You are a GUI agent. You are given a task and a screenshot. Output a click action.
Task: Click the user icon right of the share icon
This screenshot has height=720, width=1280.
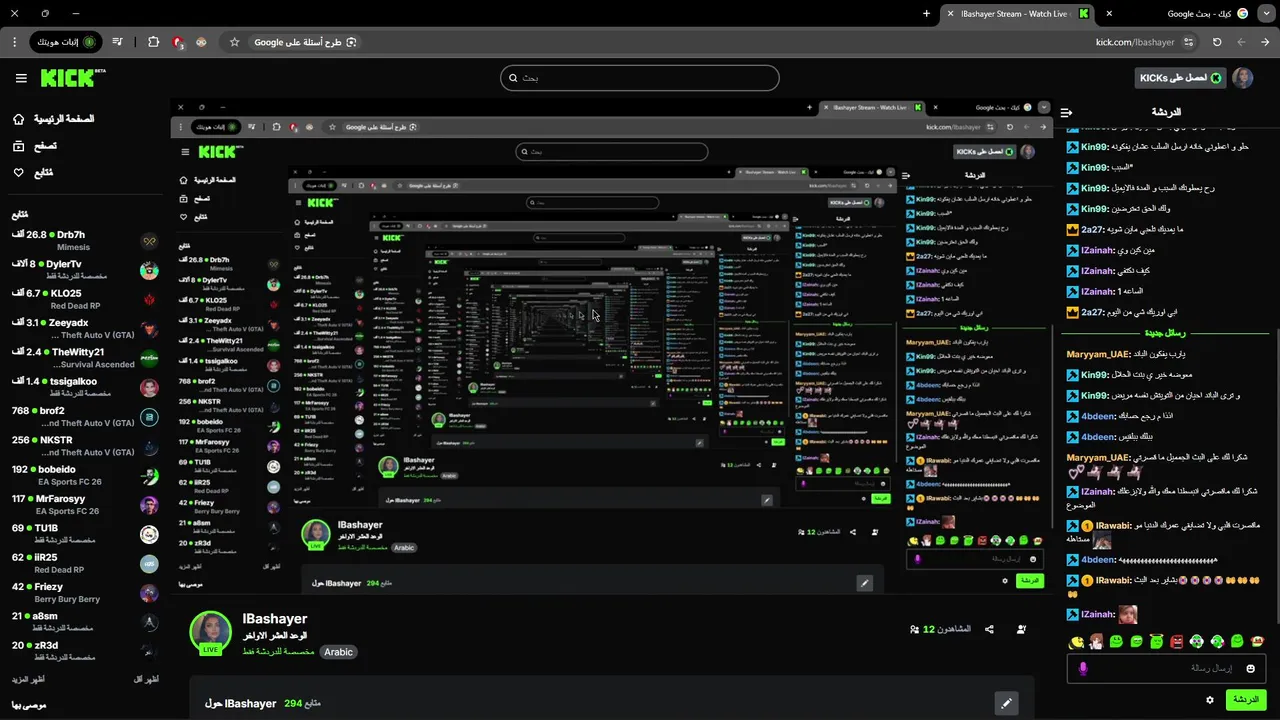pyautogui.click(x=1021, y=629)
